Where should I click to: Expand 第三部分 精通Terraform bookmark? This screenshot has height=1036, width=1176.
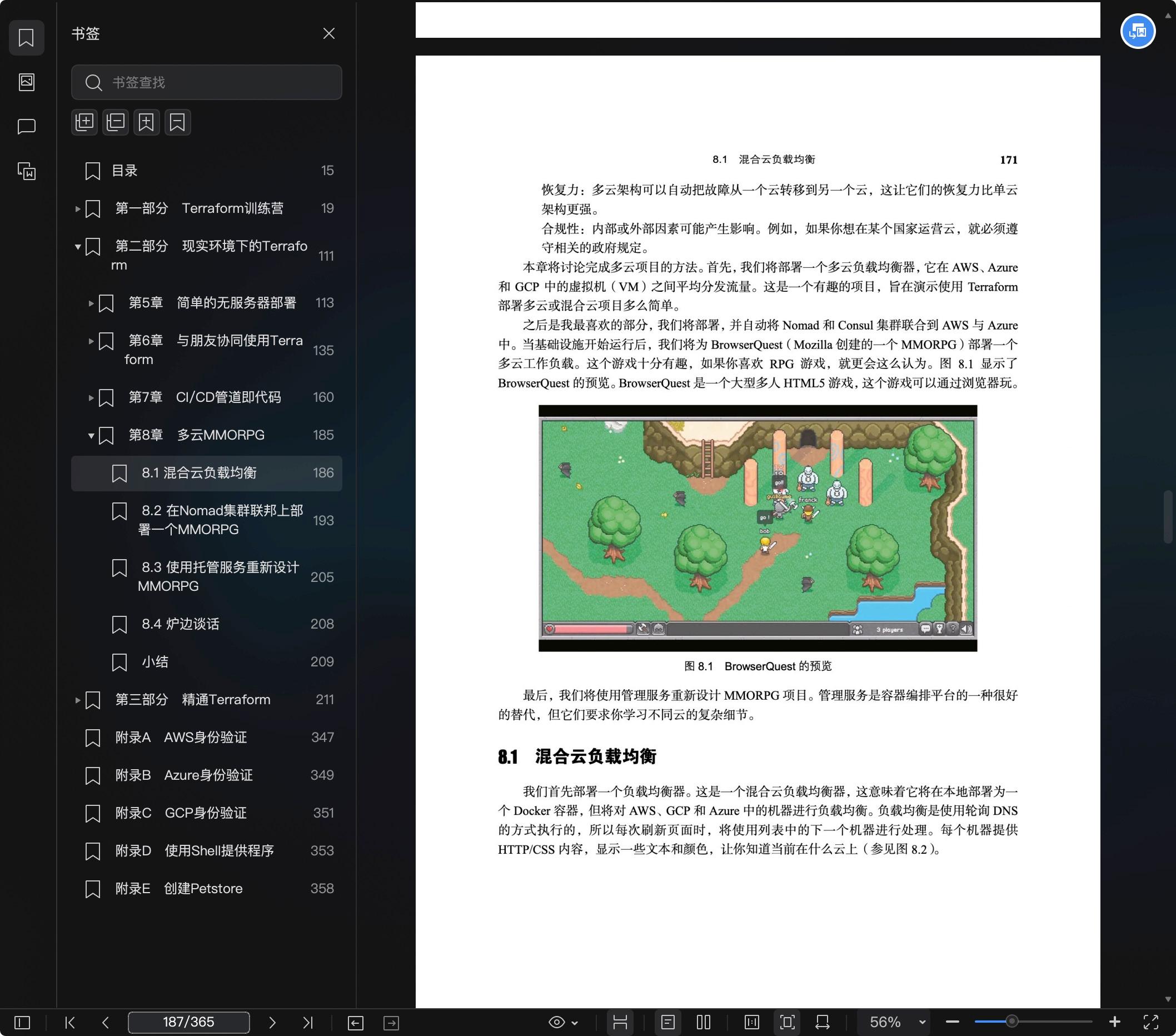[x=78, y=700]
